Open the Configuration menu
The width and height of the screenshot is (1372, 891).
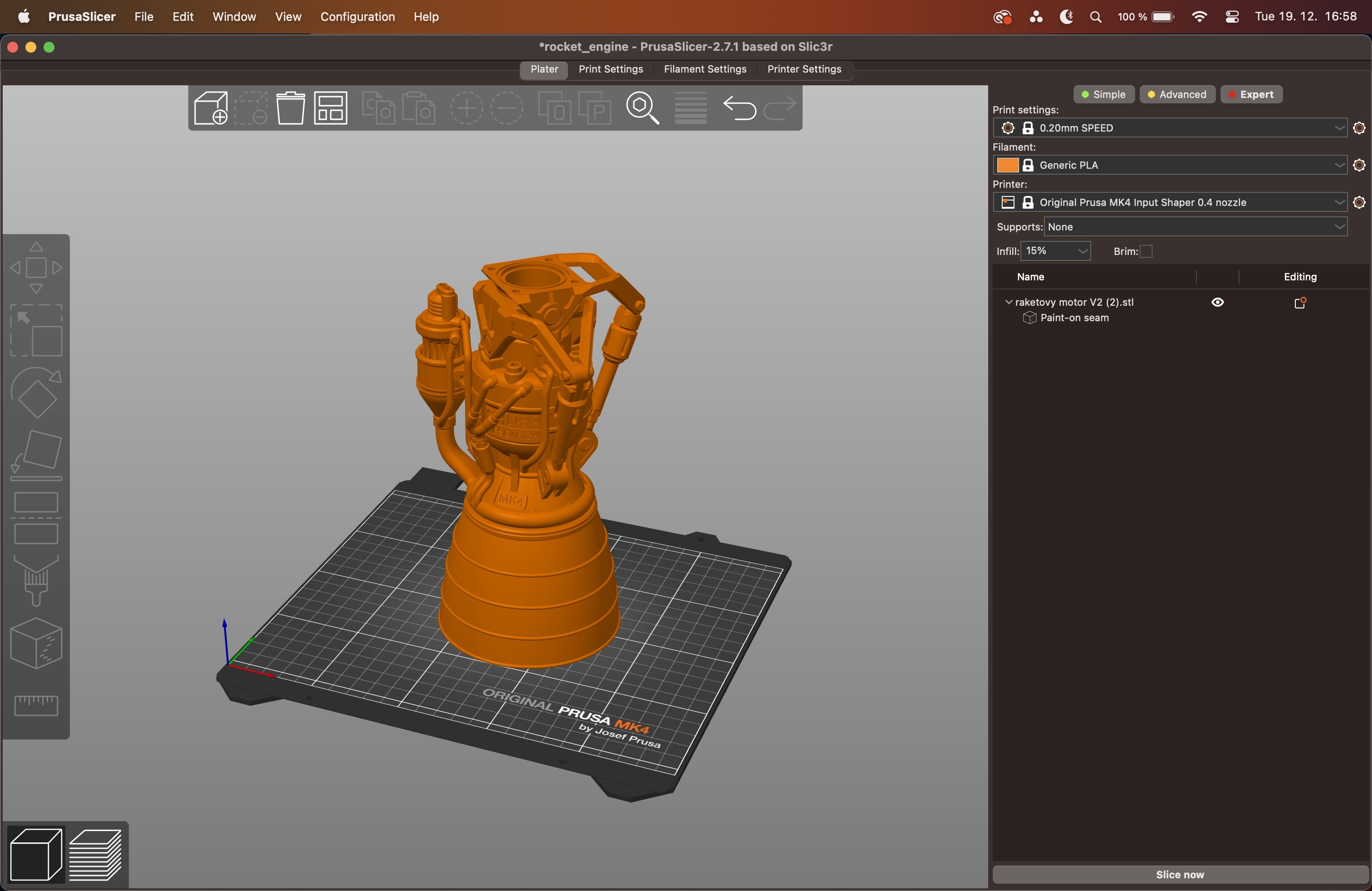pos(358,17)
